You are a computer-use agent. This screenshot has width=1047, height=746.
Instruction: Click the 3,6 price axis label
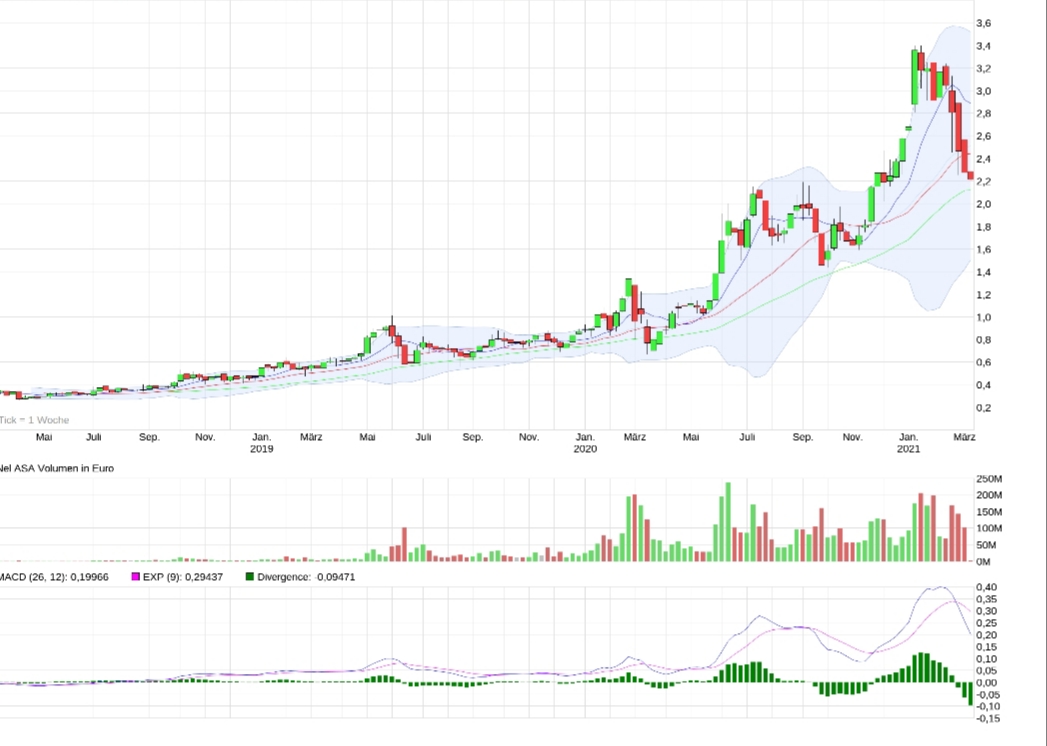click(983, 23)
